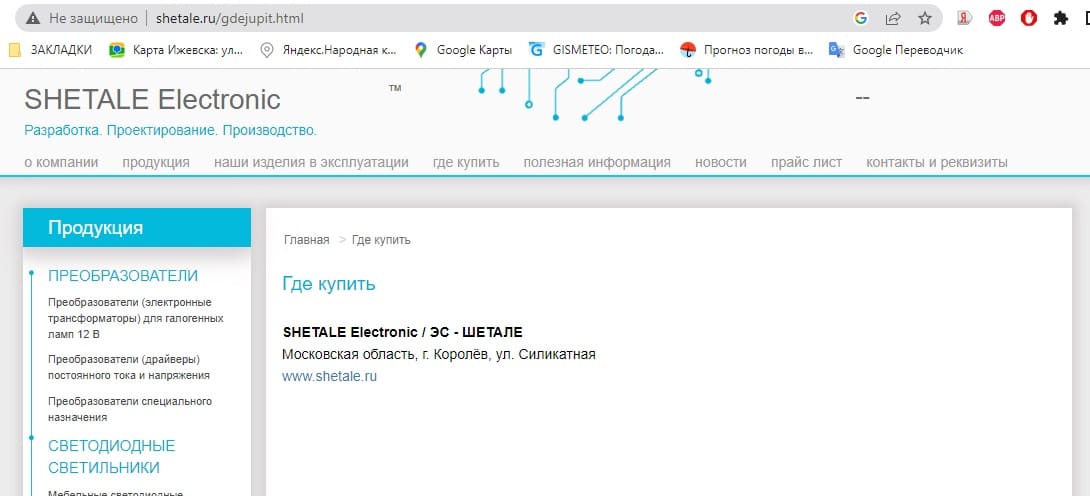Open the 'о компании' menu item
The image size is (1090, 496).
pyautogui.click(x=61, y=162)
